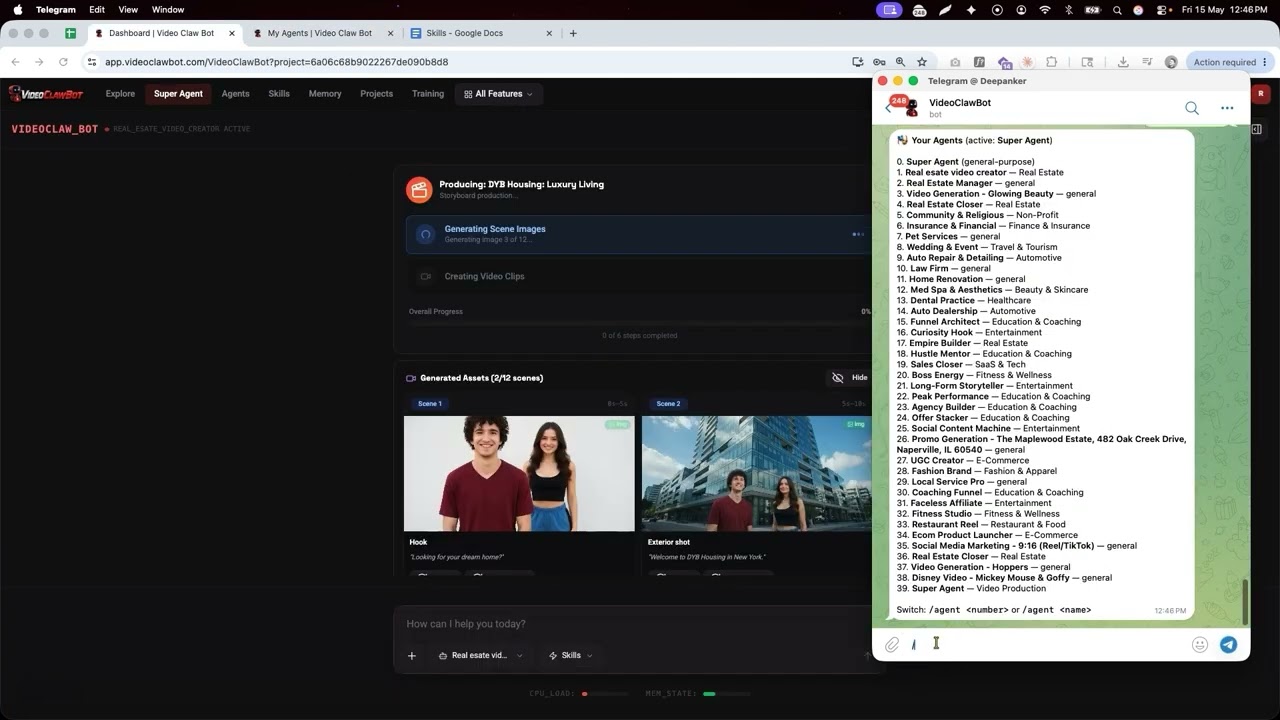Open the Training section
Image resolution: width=1280 pixels, height=720 pixels.
point(428,94)
